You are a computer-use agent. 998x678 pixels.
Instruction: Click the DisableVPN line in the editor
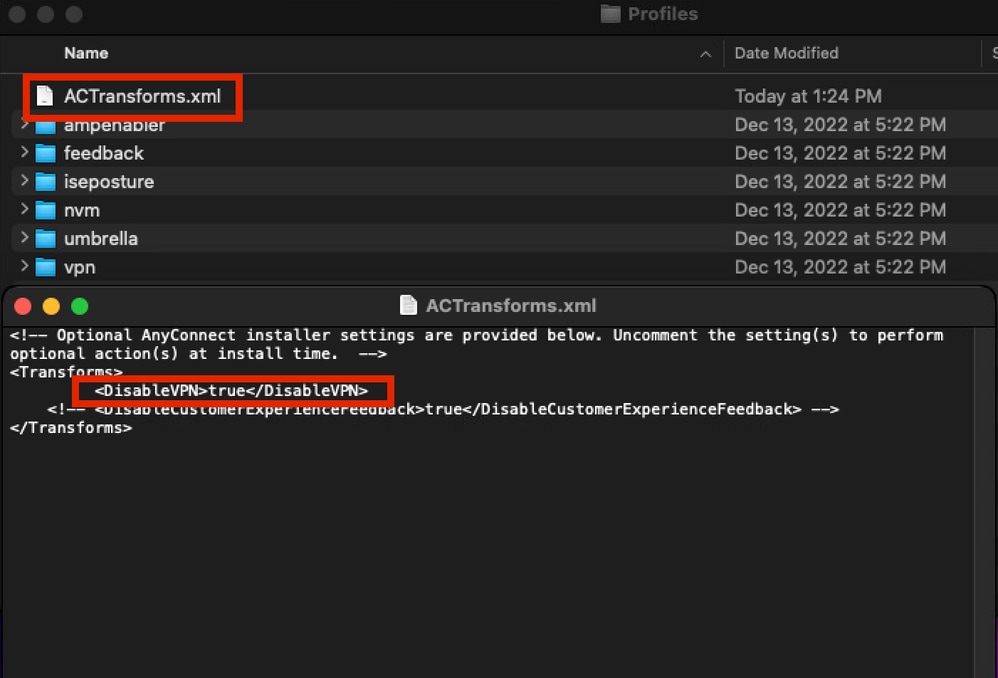pos(231,390)
